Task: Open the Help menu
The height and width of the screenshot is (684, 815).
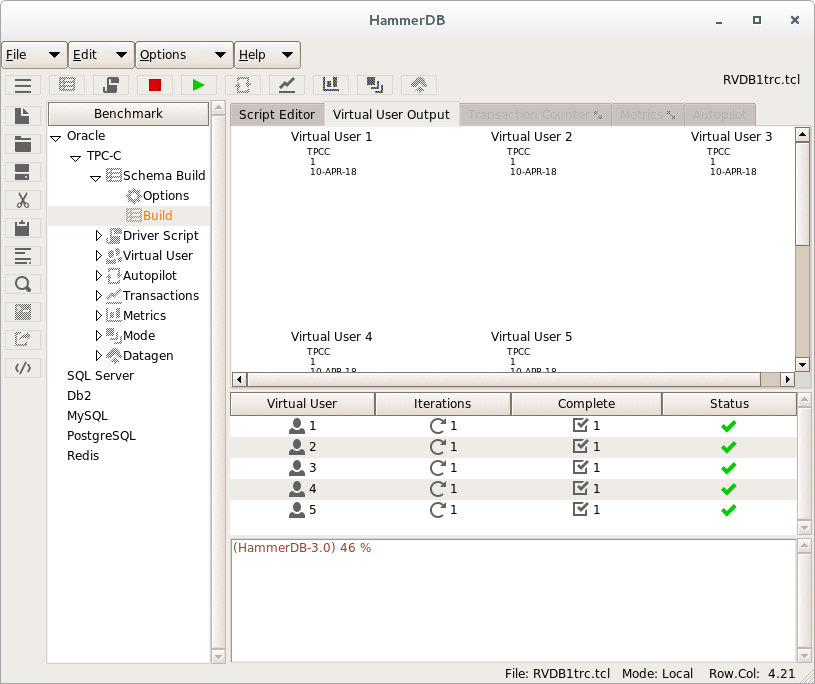Action: pos(267,55)
